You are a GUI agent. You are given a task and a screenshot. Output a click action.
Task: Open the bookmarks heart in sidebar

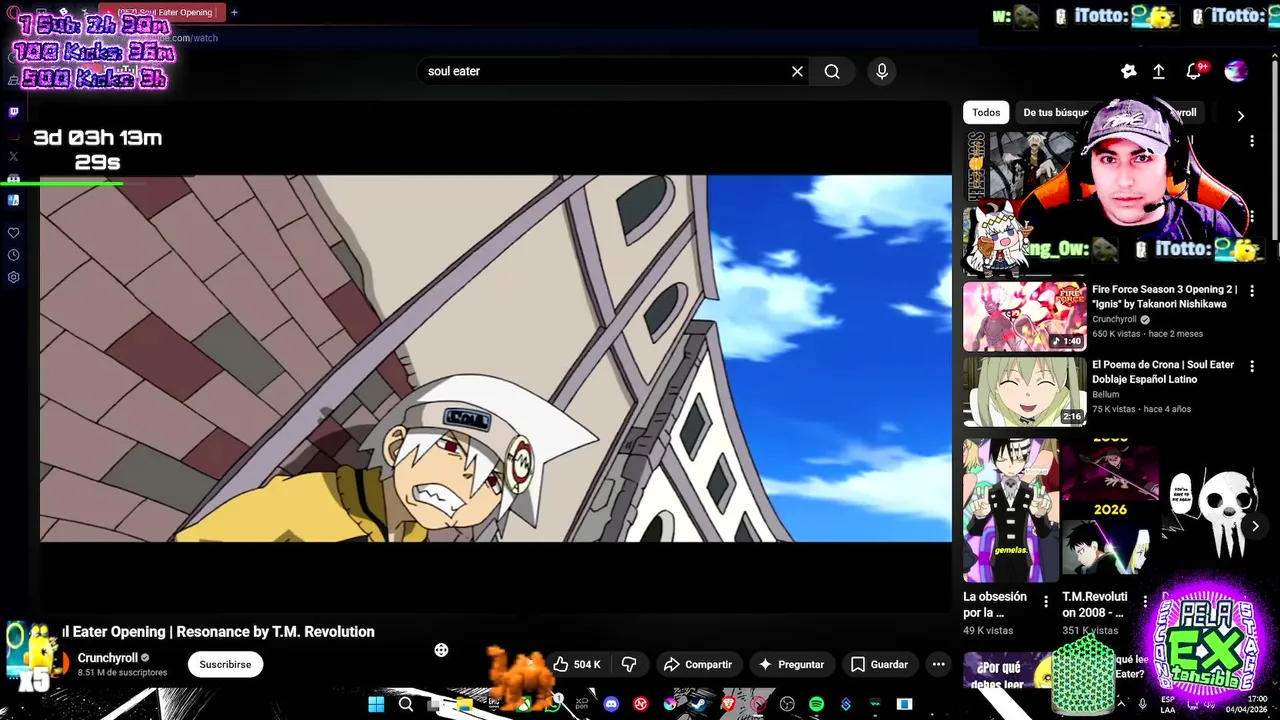[x=13, y=232]
